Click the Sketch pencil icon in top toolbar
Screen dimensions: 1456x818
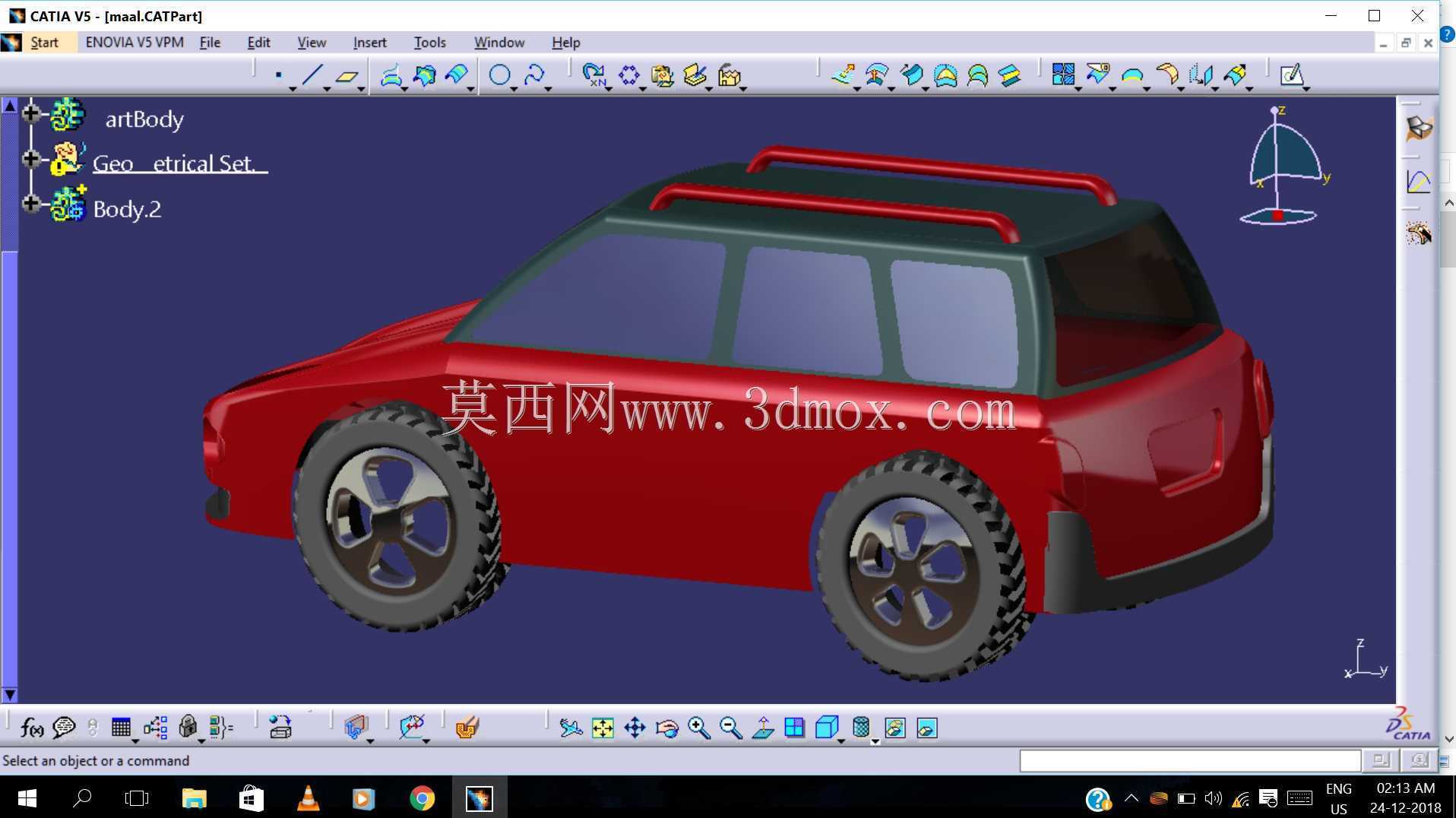click(x=1292, y=75)
